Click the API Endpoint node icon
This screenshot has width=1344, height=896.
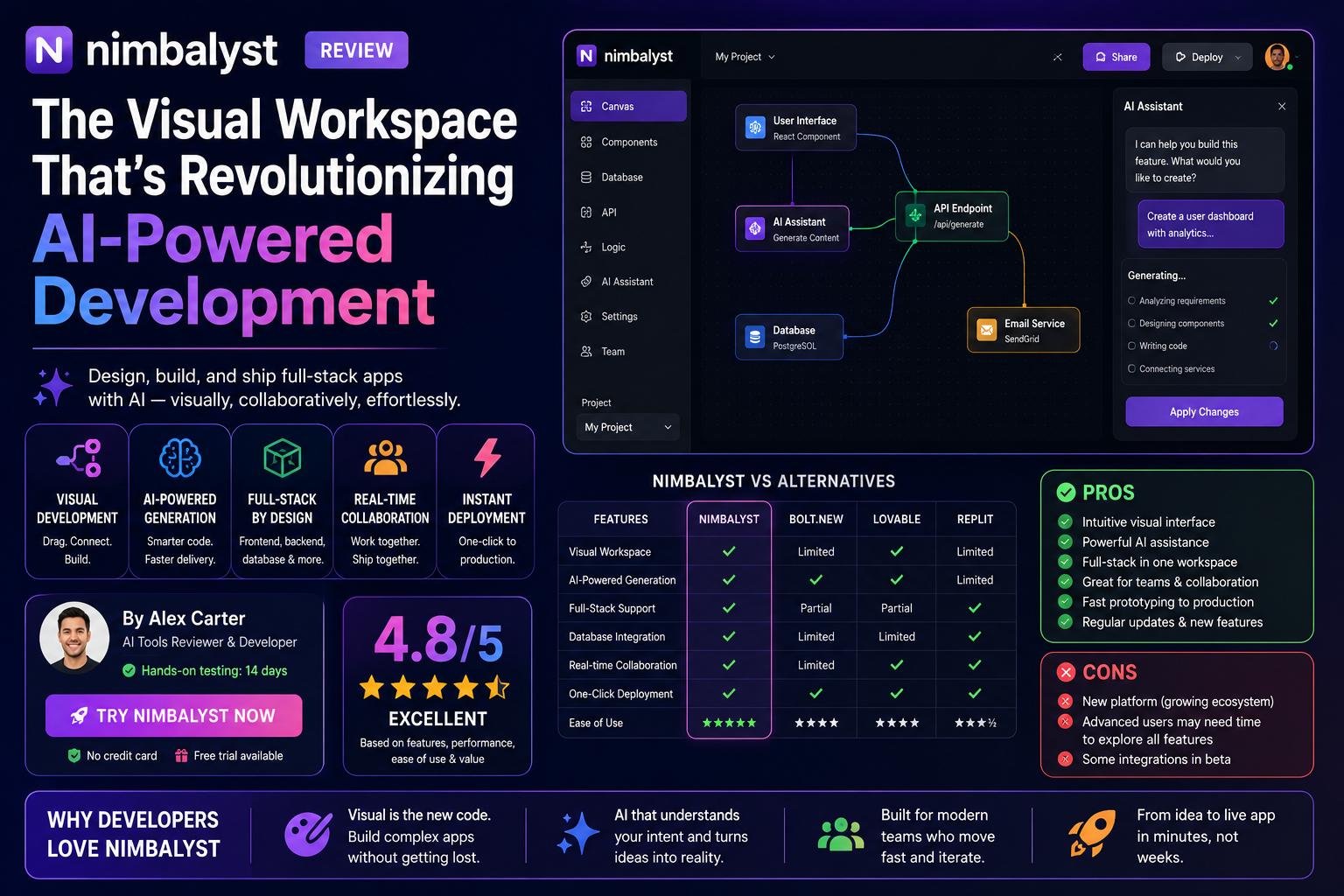[915, 215]
